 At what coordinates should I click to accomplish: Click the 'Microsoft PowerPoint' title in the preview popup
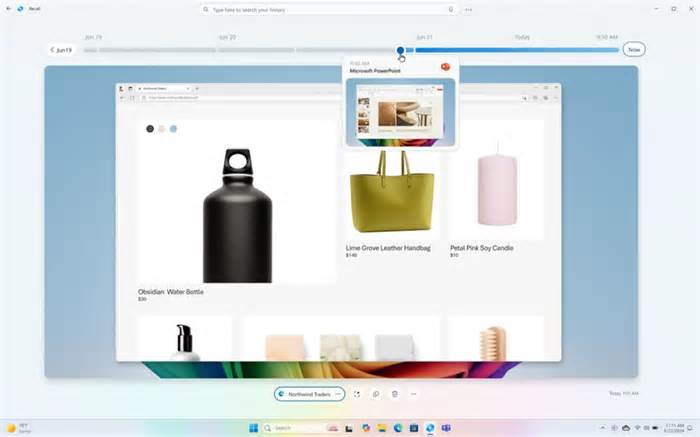375,71
